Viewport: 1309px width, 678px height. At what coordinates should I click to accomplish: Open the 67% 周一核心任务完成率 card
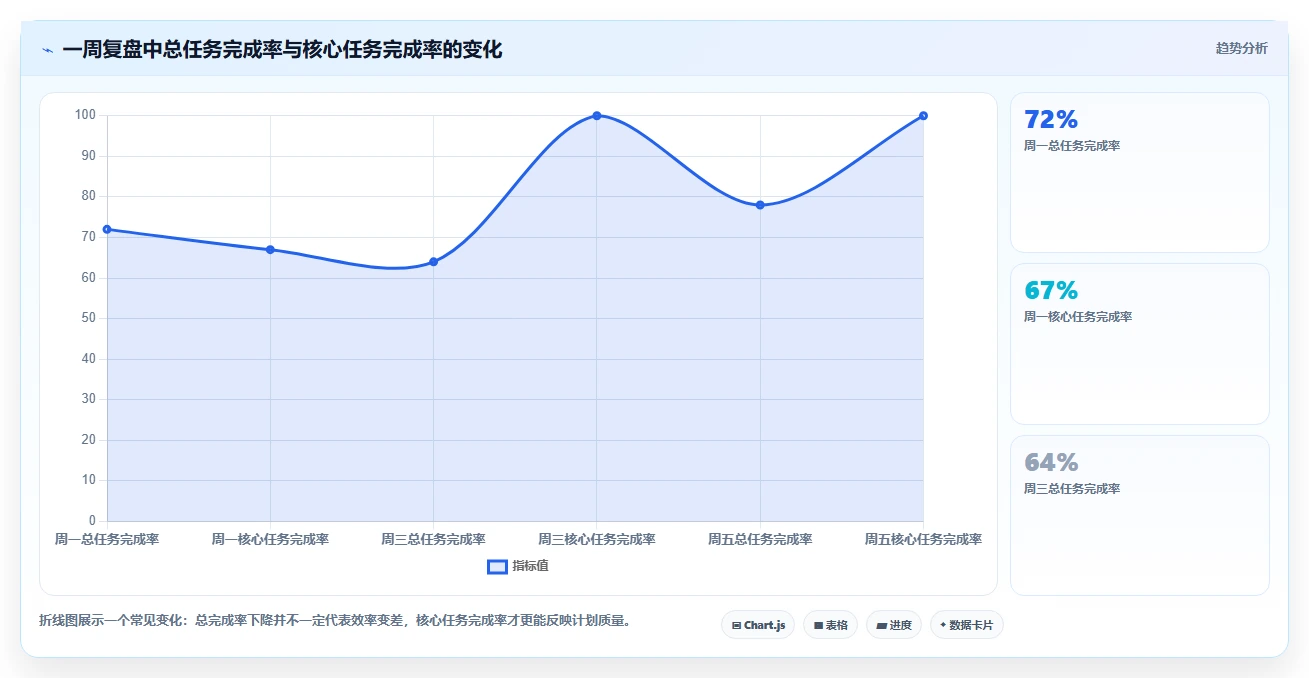(x=1140, y=344)
